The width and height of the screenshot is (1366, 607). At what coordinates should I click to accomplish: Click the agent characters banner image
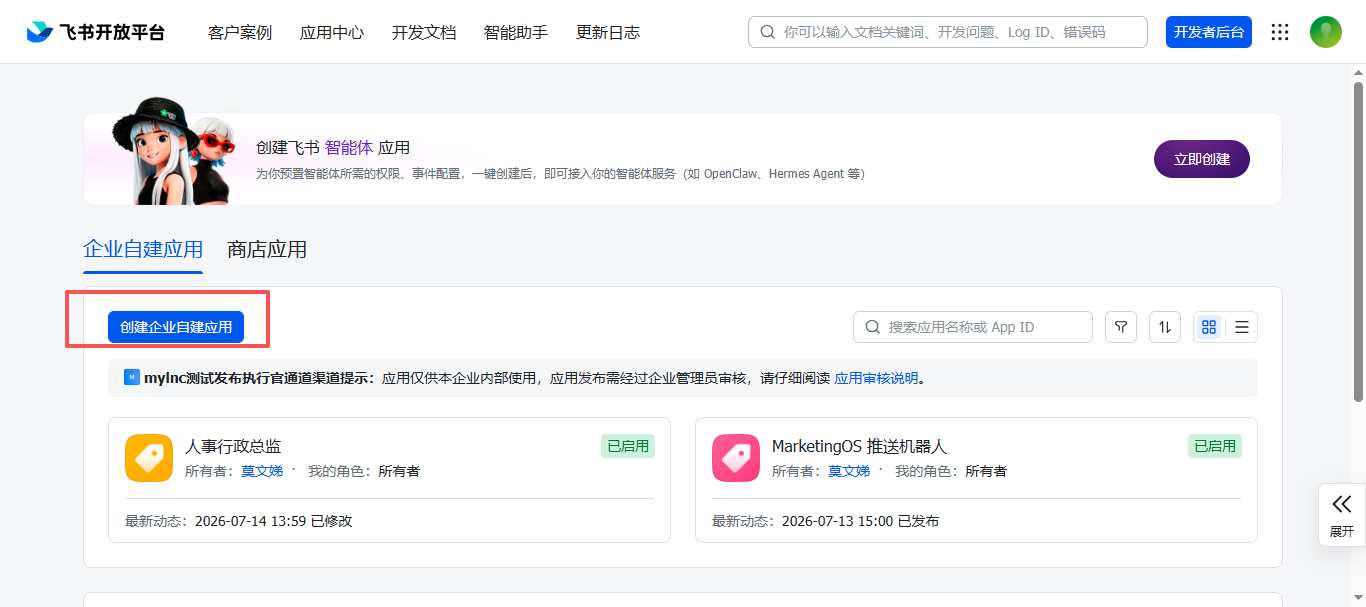click(174, 151)
